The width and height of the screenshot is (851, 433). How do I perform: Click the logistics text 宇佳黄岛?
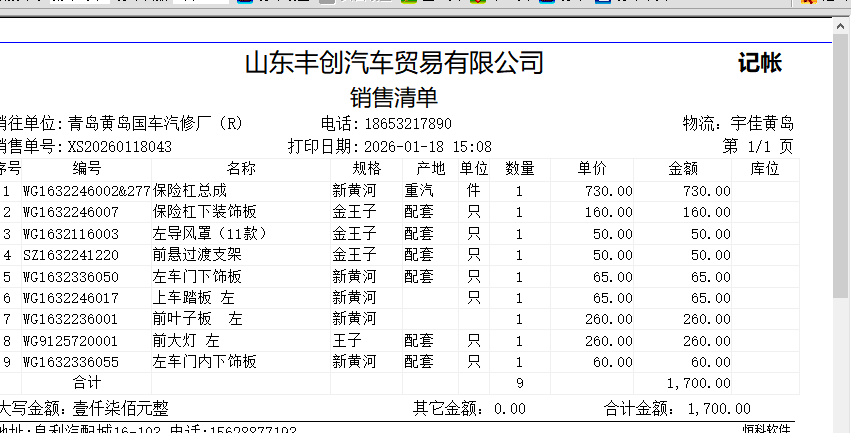coord(762,124)
